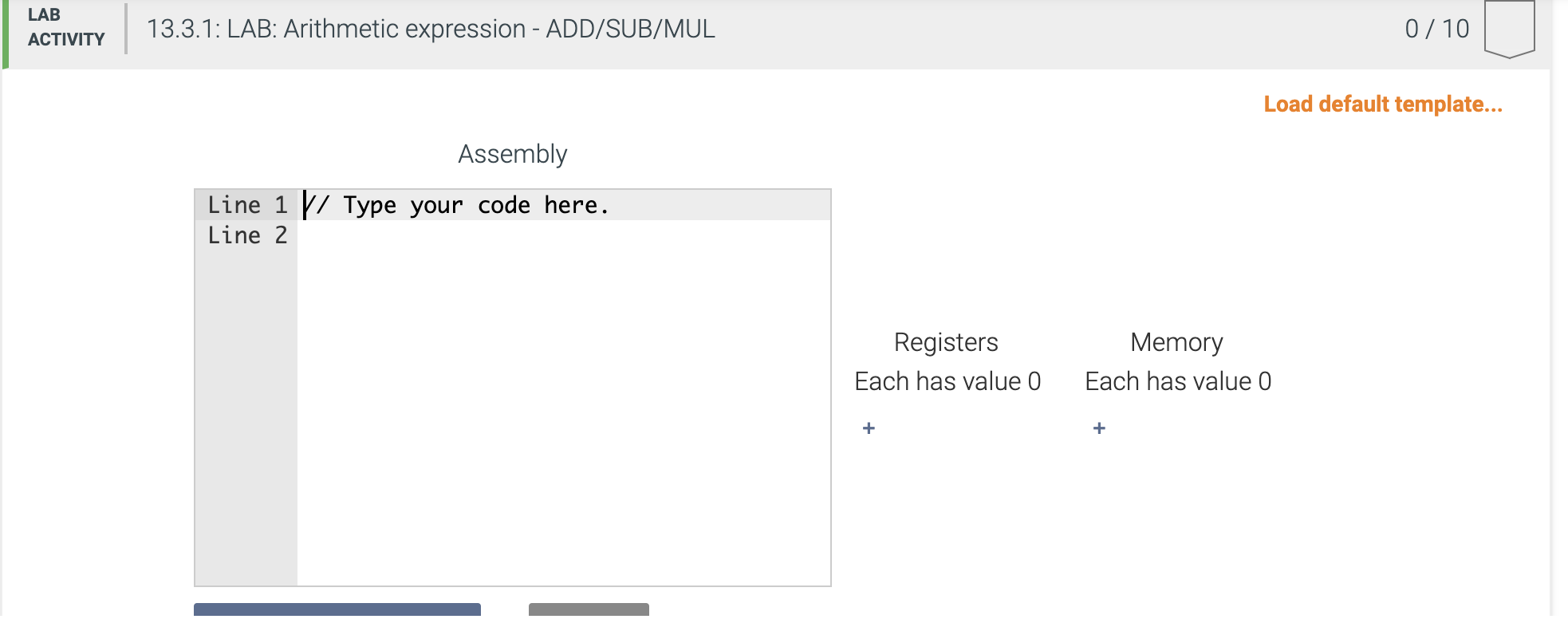Click the Line 2 gutter number
The height and width of the screenshot is (619, 1568).
(247, 235)
